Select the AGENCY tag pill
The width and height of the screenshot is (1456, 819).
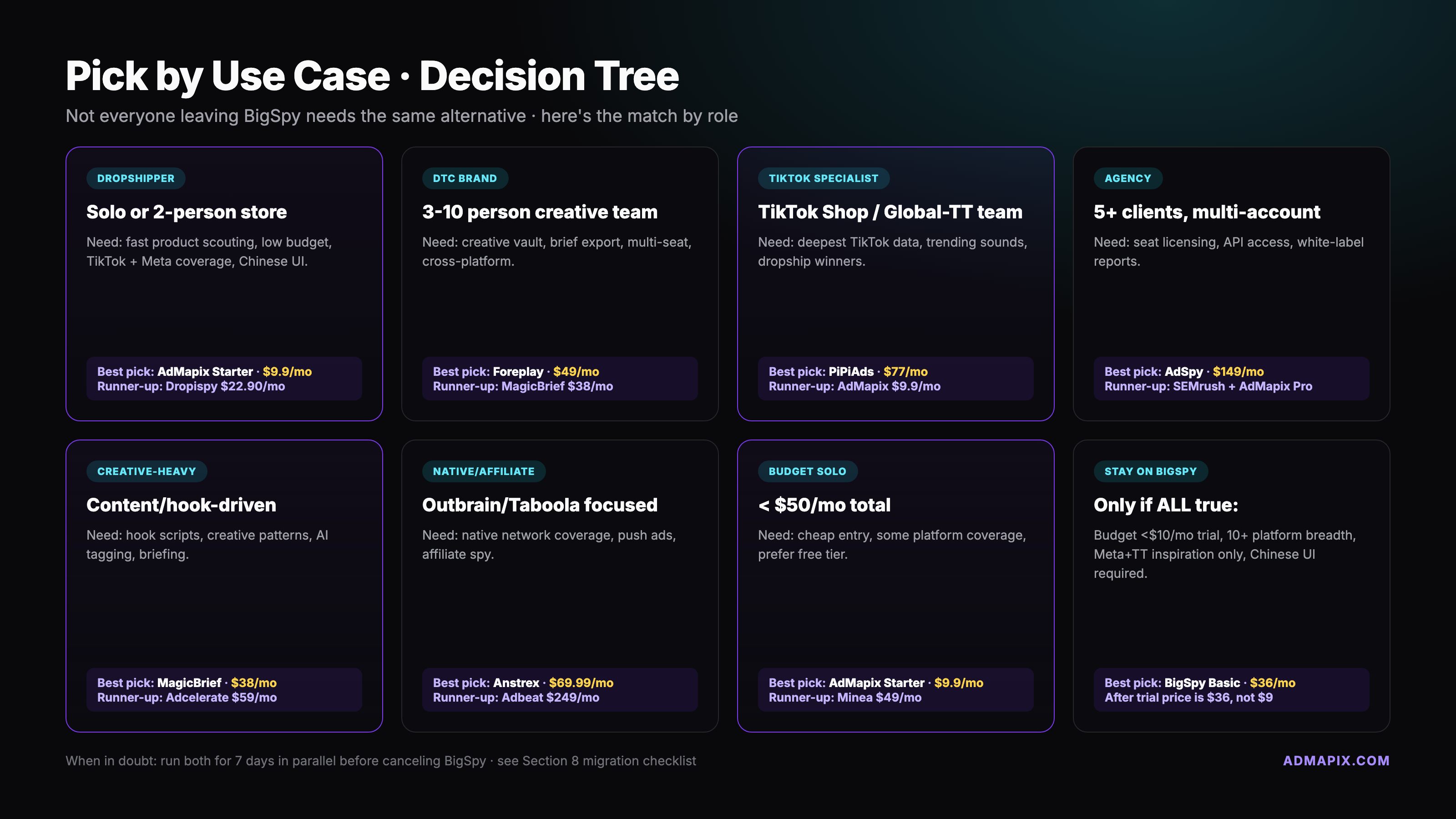[1127, 179]
